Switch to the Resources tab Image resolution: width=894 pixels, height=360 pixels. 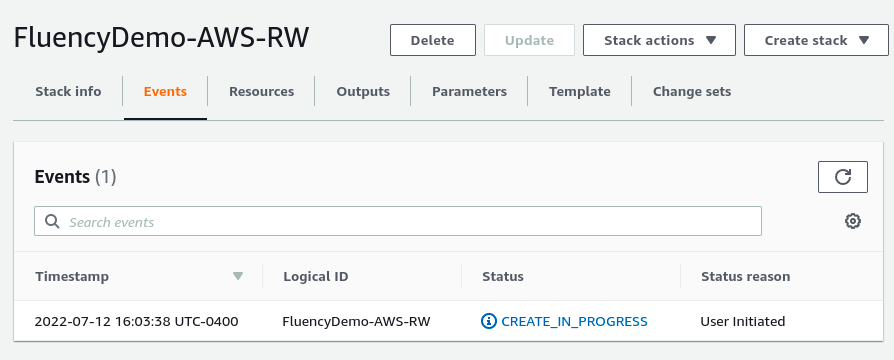(262, 91)
